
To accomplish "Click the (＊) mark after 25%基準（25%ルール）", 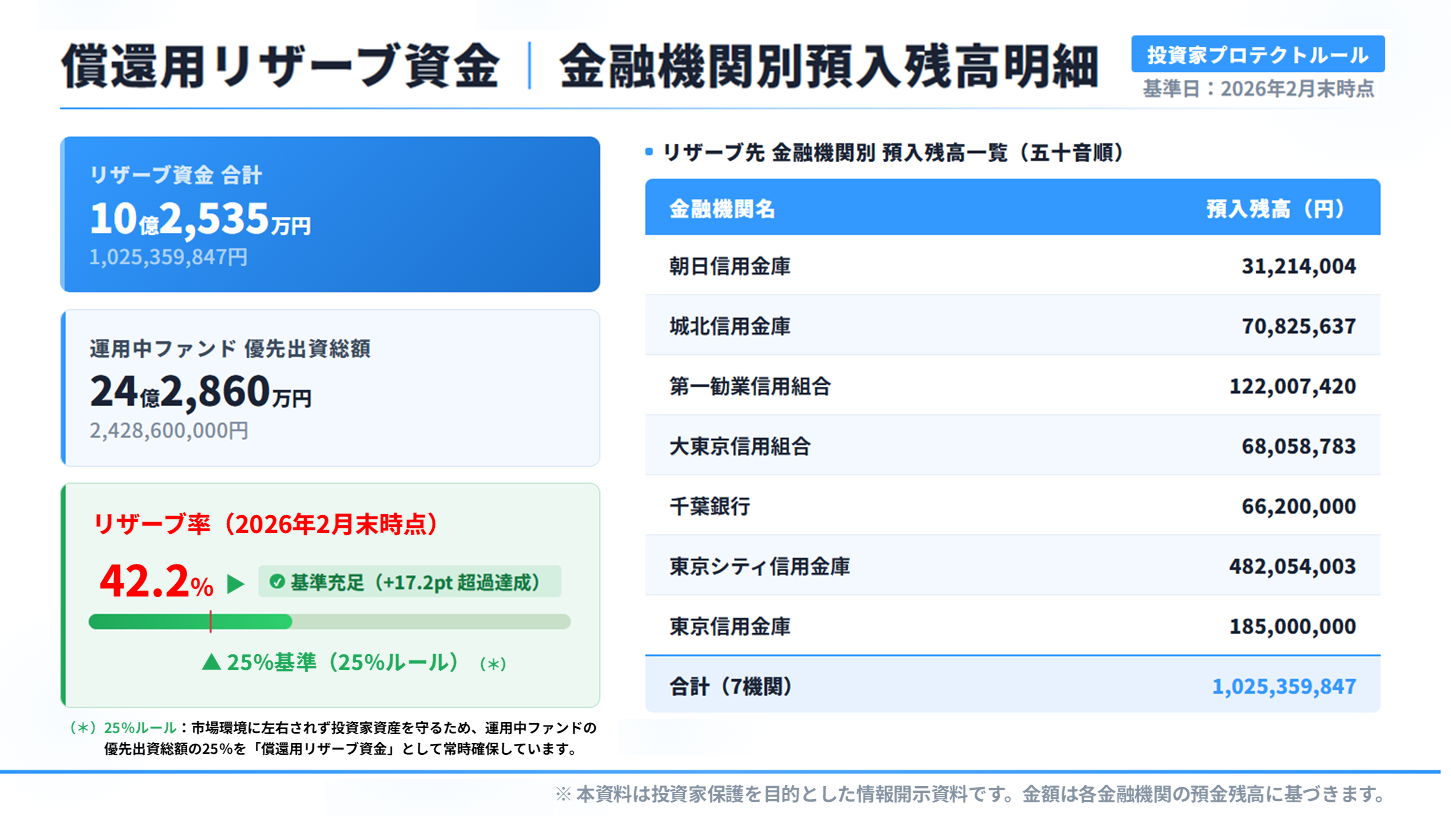I will click(x=491, y=663).
